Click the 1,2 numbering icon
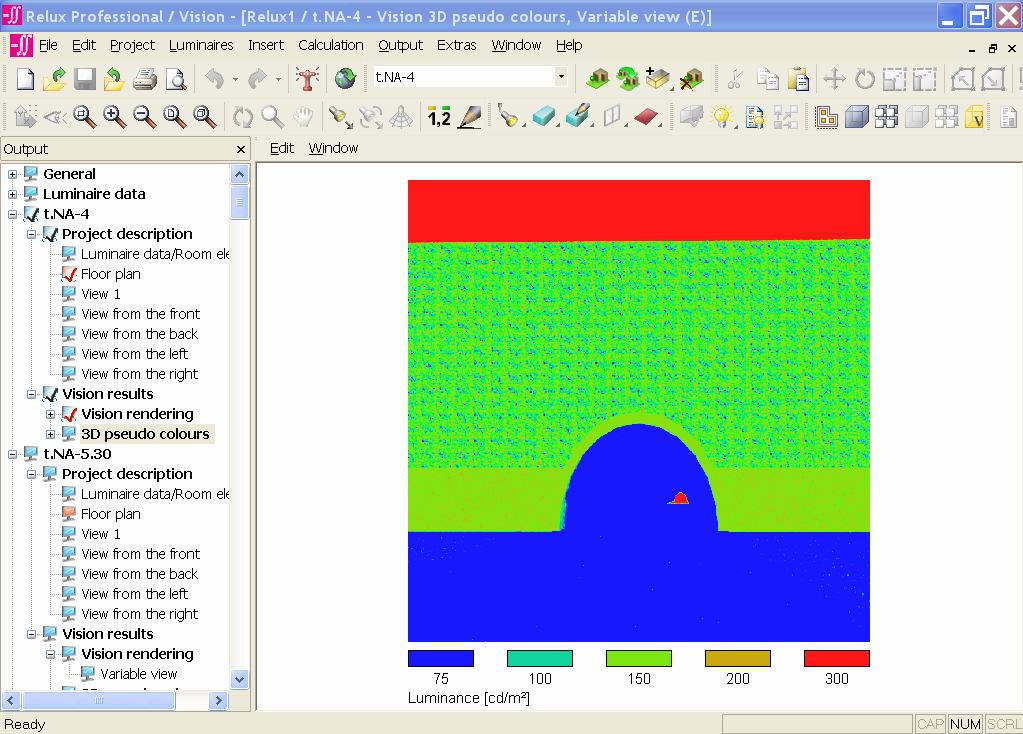This screenshot has width=1023, height=734. pos(439,117)
